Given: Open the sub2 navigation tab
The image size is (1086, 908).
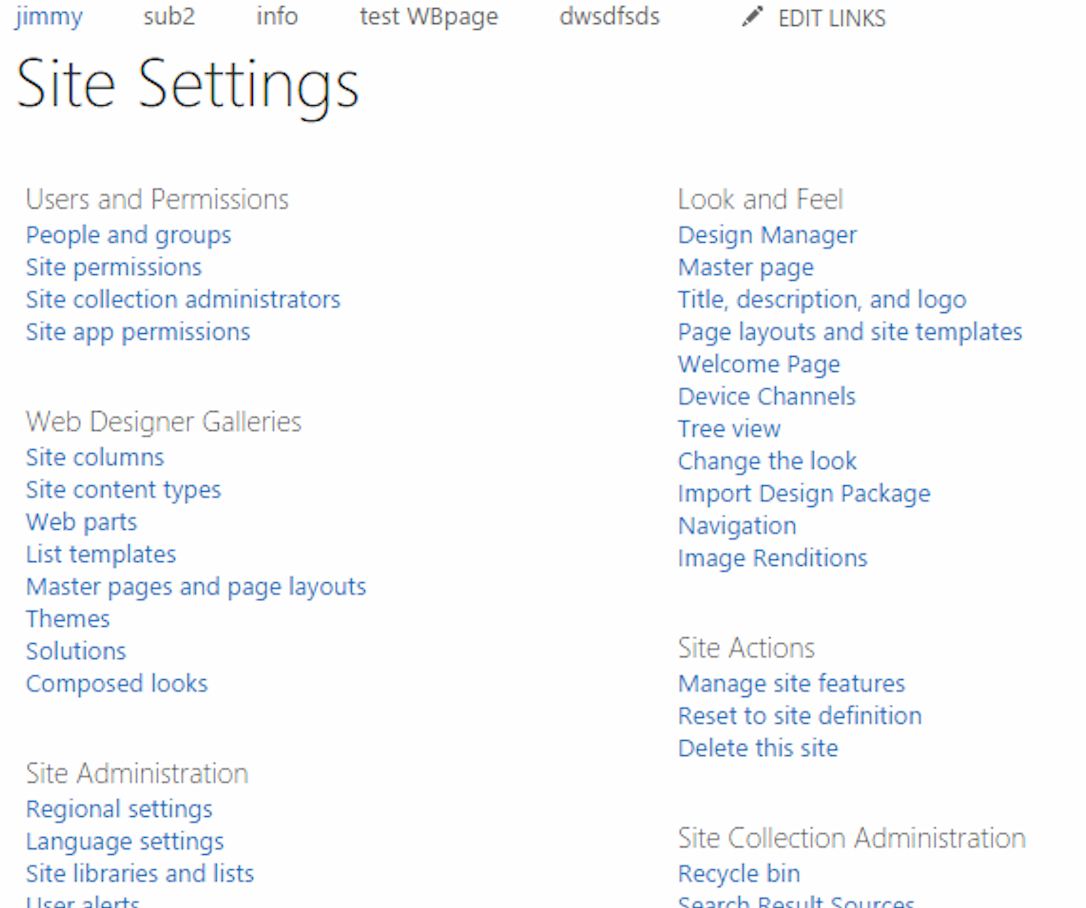Looking at the screenshot, I should 168,17.
